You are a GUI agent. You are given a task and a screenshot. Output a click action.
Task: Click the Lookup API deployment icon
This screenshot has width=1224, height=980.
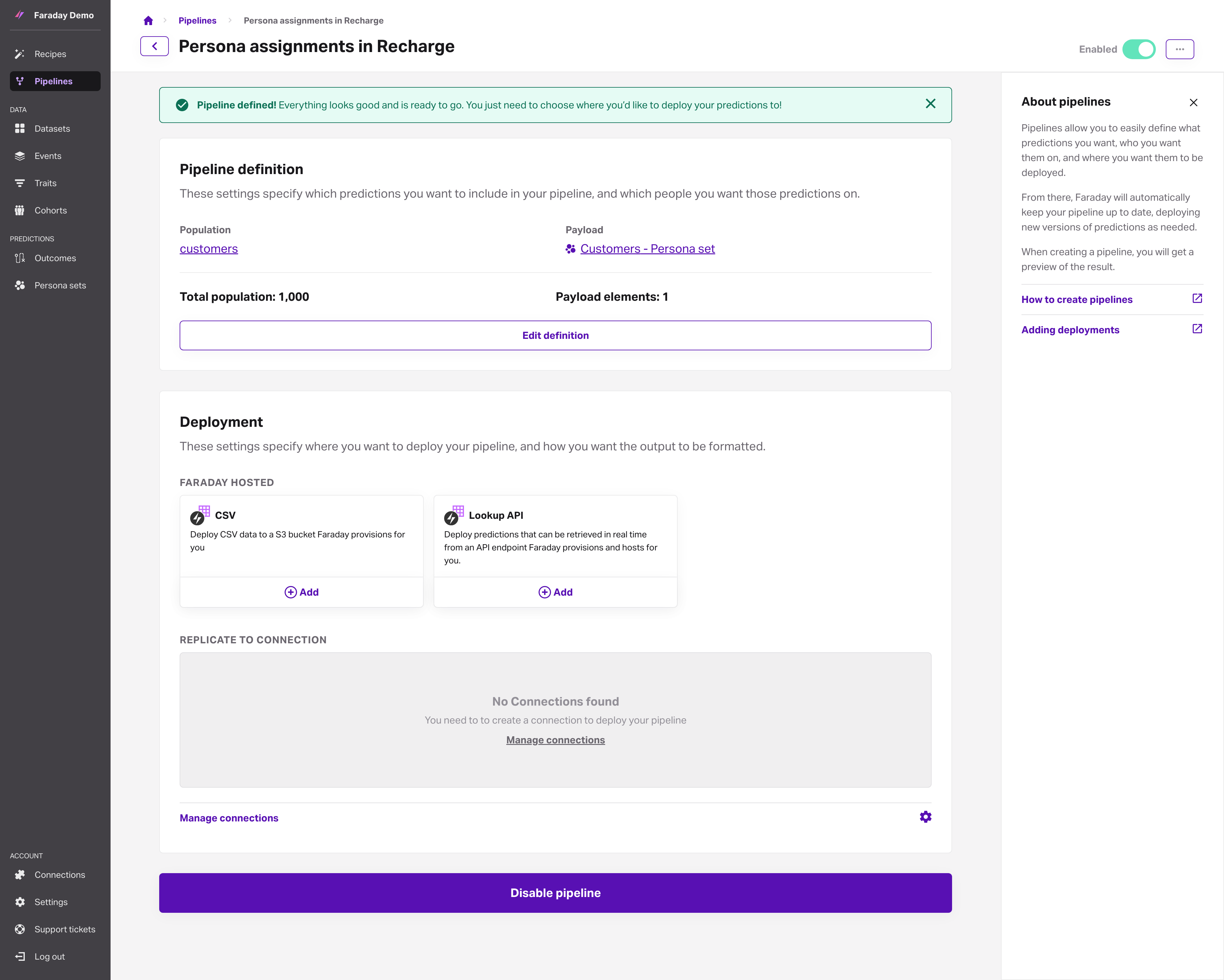click(x=454, y=515)
